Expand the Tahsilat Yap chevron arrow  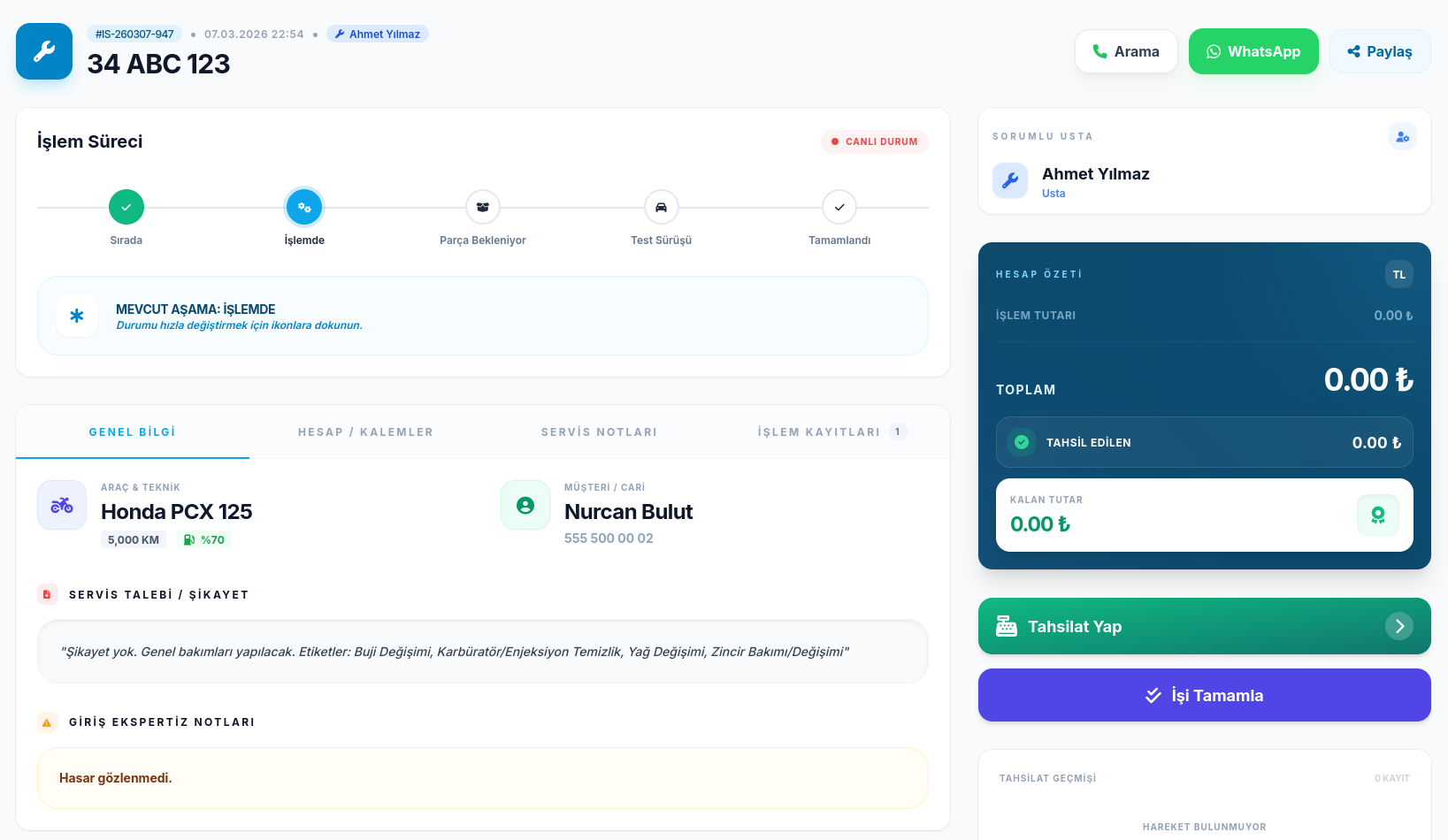[x=1398, y=626]
